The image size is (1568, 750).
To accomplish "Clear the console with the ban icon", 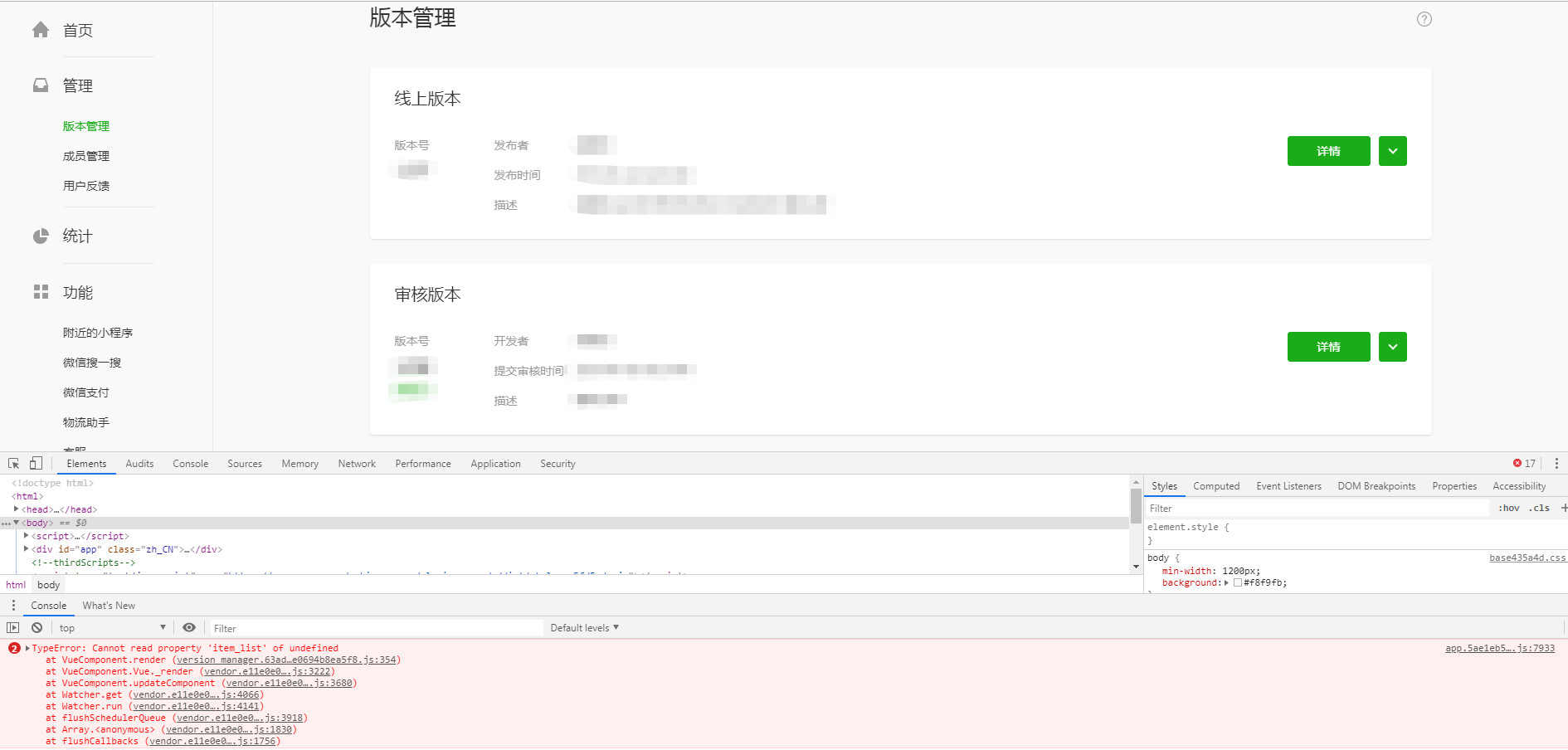I will 37,628.
